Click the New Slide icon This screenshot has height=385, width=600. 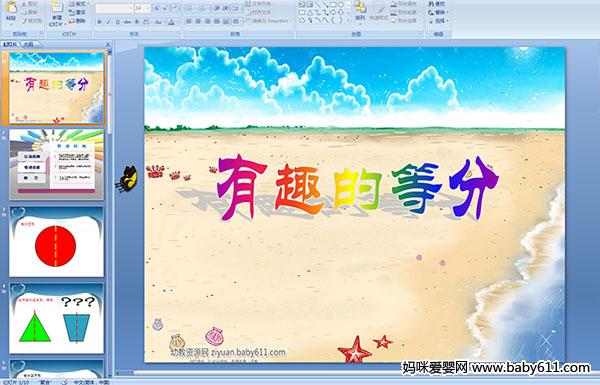(57, 8)
